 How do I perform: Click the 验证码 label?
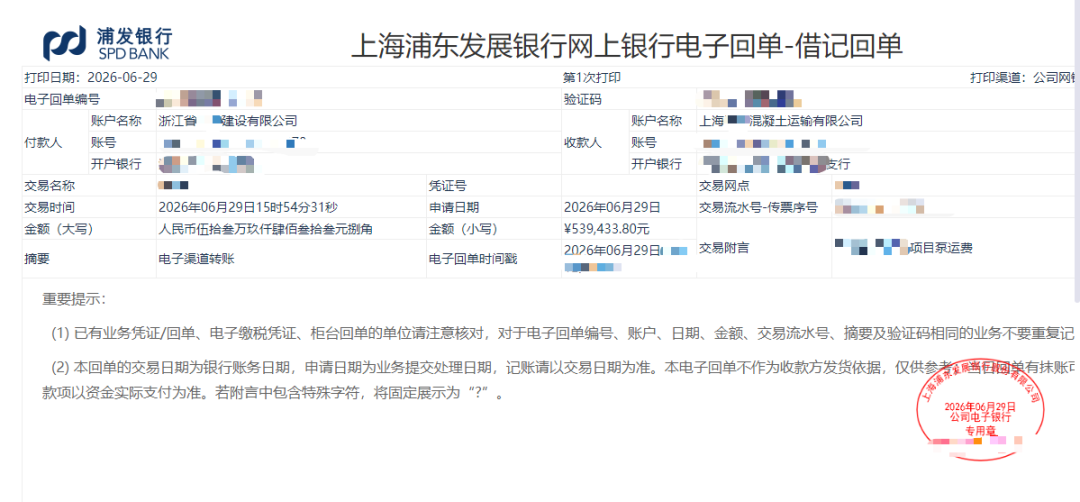(x=582, y=99)
